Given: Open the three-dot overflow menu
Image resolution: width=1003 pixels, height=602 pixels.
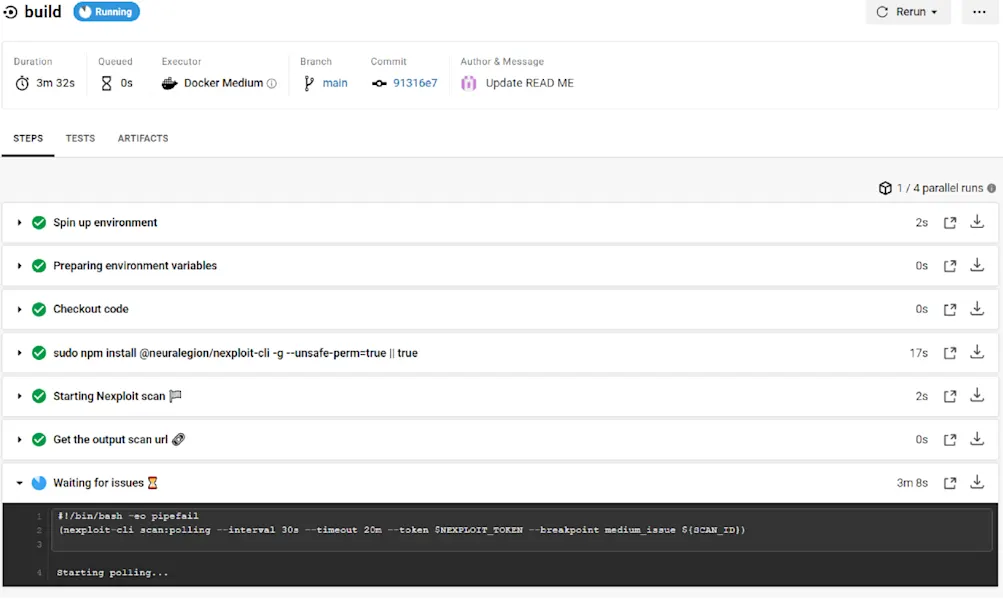Looking at the screenshot, I should click(x=978, y=12).
